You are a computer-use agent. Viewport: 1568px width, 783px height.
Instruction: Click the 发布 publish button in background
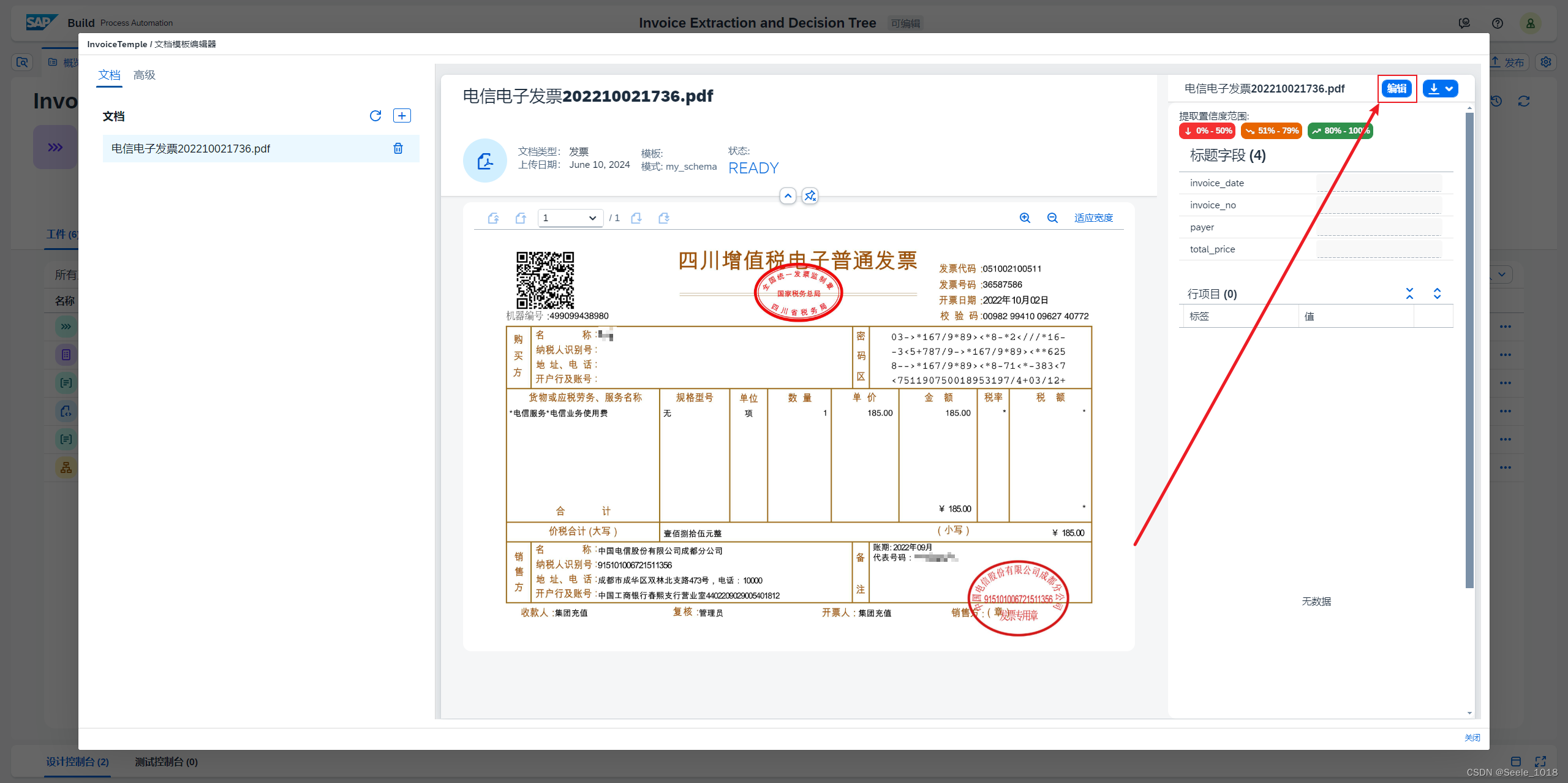1509,62
